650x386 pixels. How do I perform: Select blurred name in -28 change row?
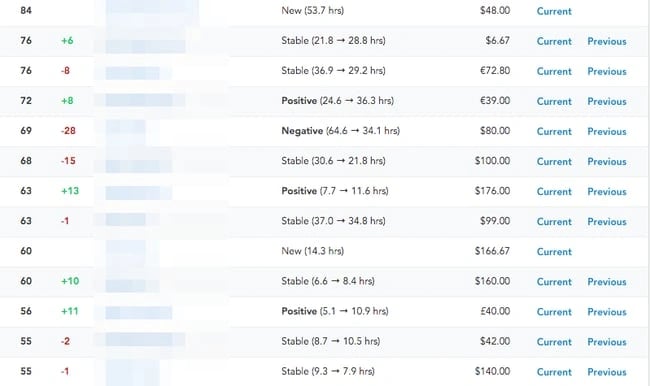coord(126,131)
